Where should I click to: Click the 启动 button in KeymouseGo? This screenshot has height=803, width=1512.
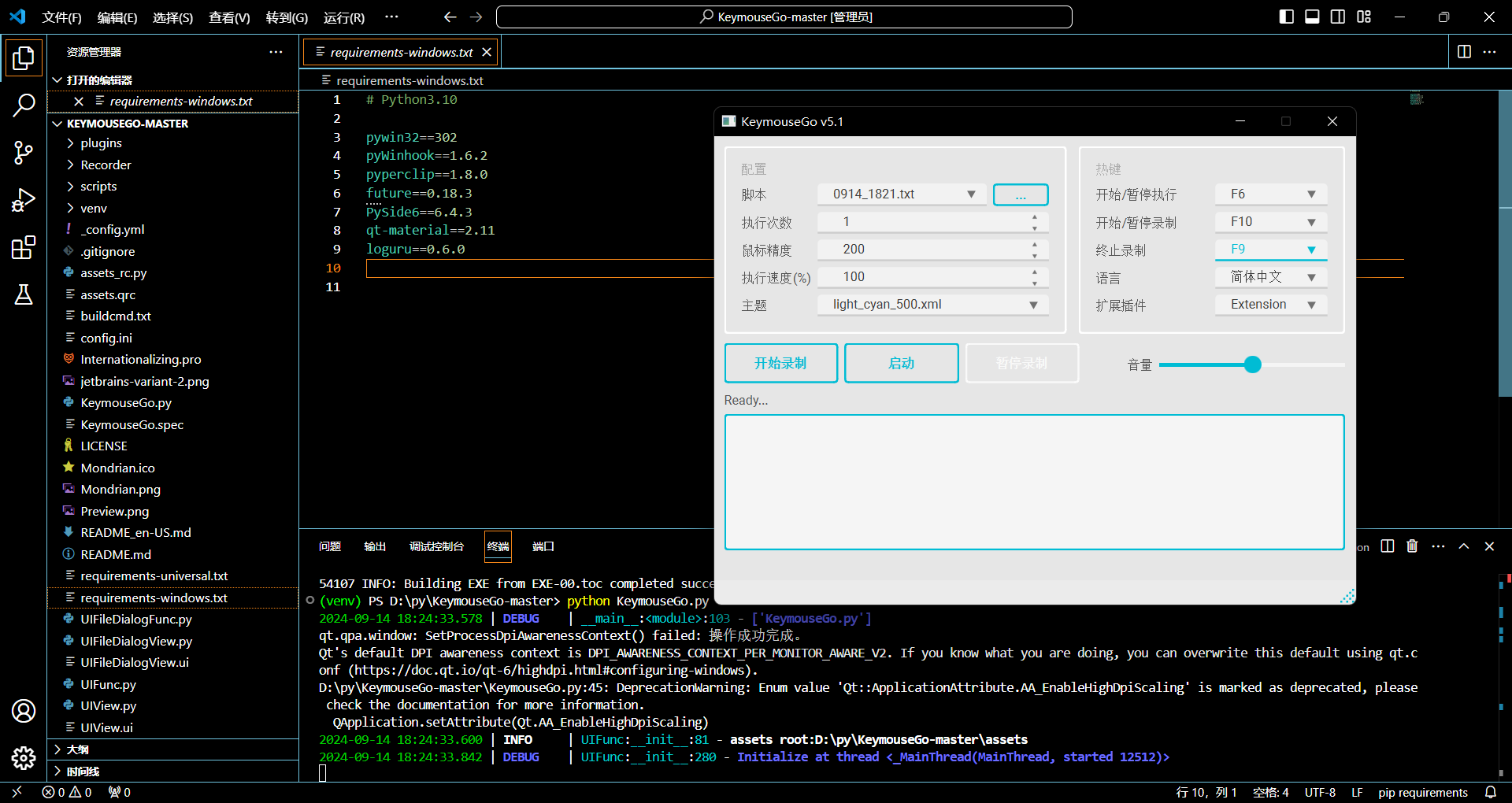point(901,363)
